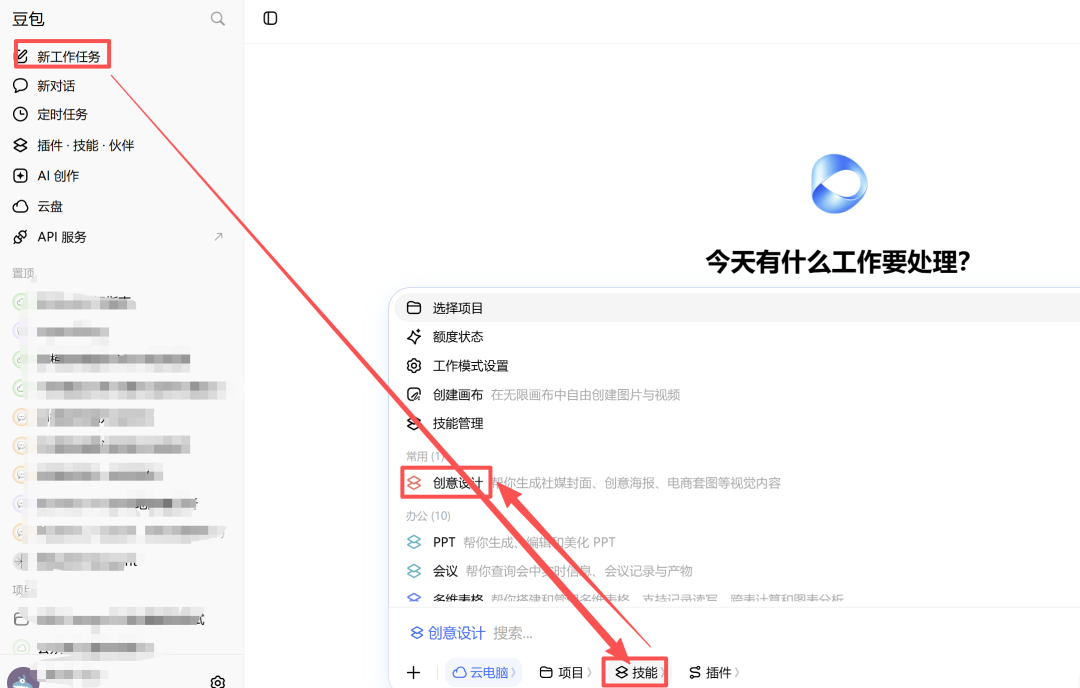The image size is (1080, 688).
Task: Click the plus attachment button
Action: (x=413, y=672)
